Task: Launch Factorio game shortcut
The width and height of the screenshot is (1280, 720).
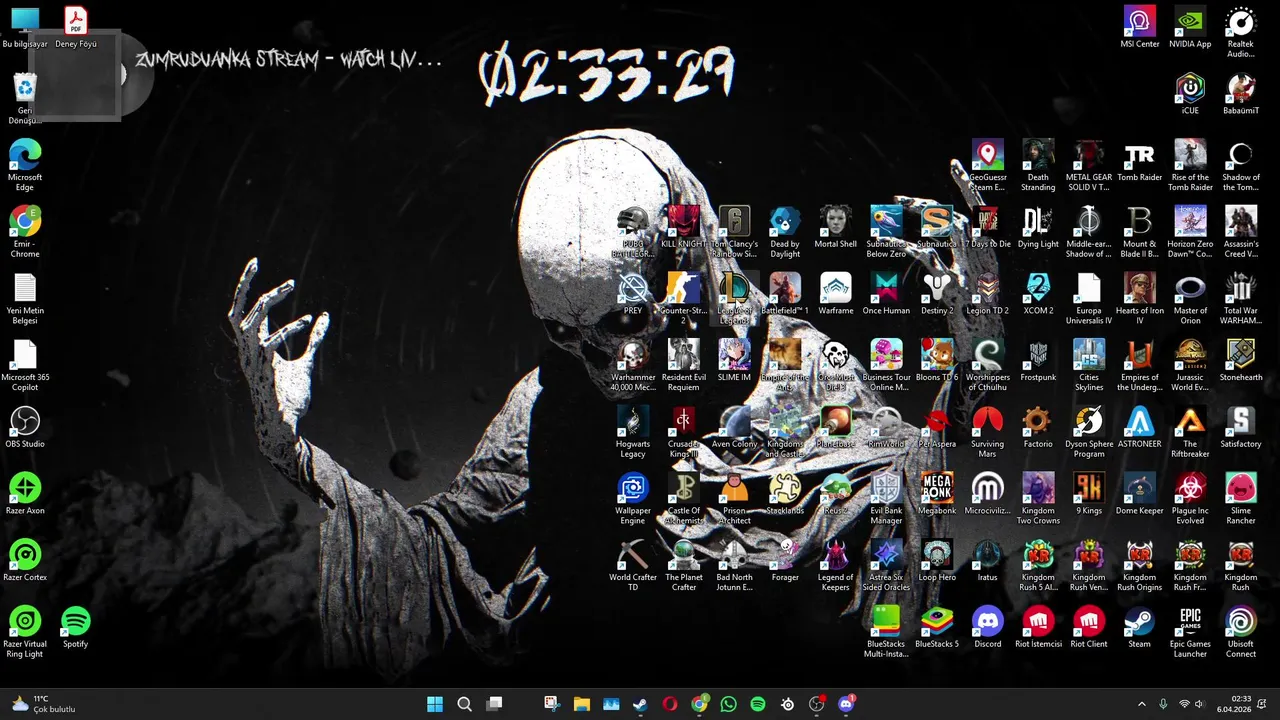Action: click(x=1038, y=427)
